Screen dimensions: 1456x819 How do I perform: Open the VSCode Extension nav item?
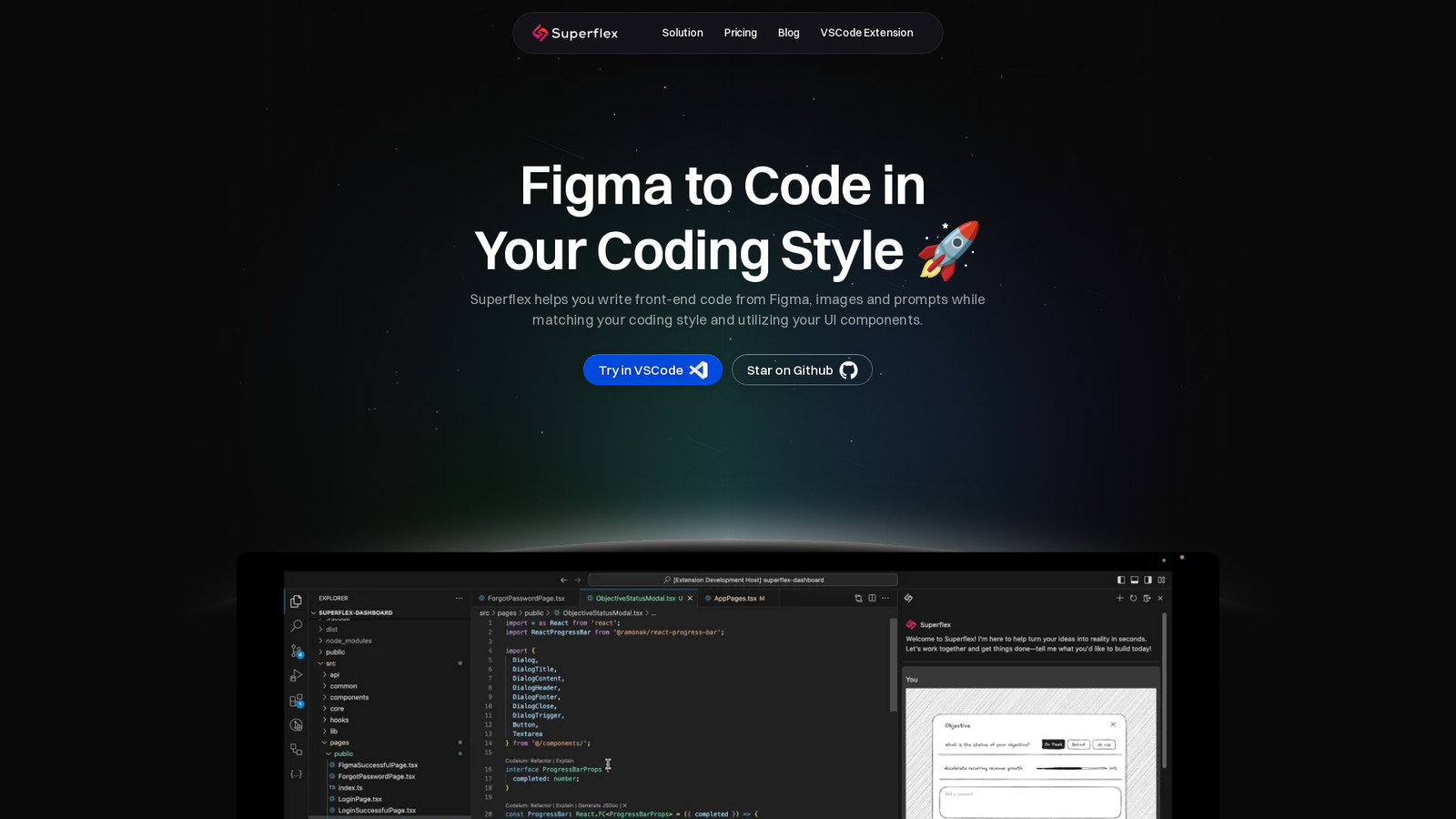pos(866,33)
